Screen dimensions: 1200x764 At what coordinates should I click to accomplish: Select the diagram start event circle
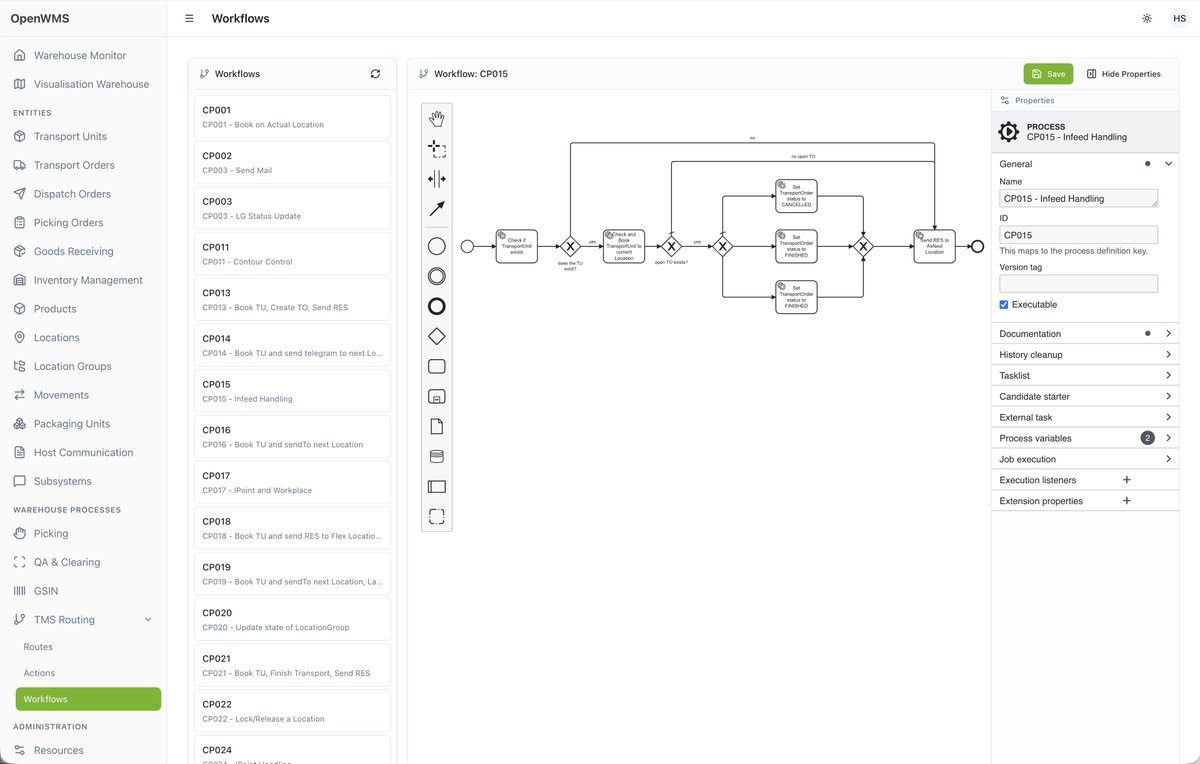point(467,246)
